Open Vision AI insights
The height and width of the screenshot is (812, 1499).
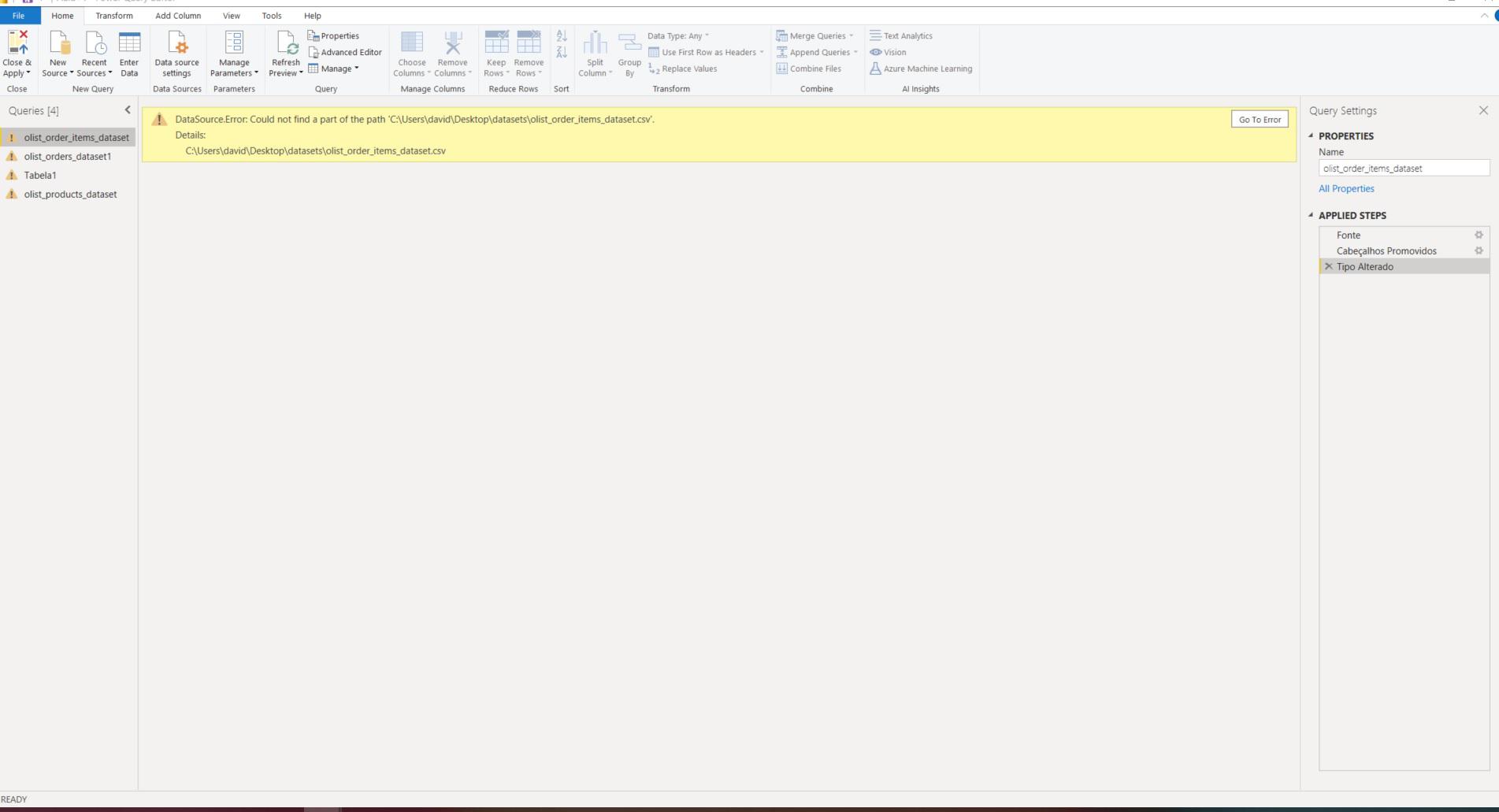pyautogui.click(x=888, y=52)
